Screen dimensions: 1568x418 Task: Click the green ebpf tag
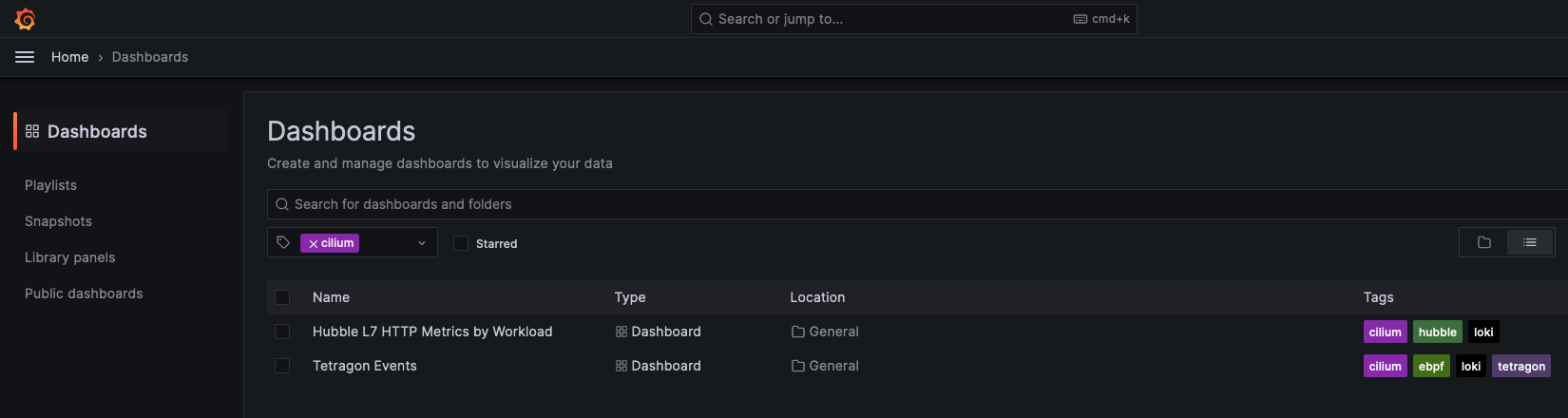point(1431,367)
